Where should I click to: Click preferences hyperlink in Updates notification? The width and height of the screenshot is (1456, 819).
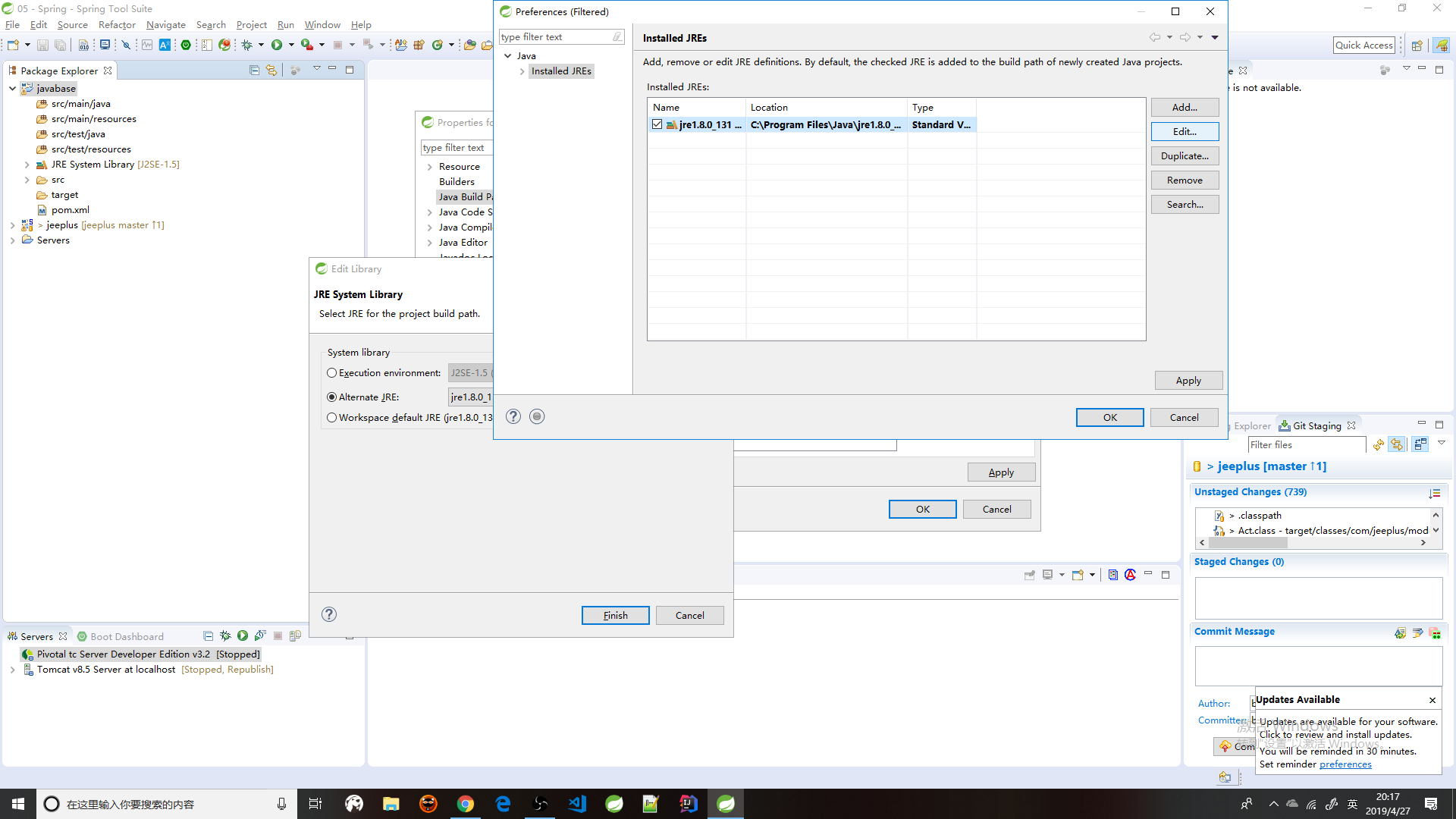(x=1345, y=763)
